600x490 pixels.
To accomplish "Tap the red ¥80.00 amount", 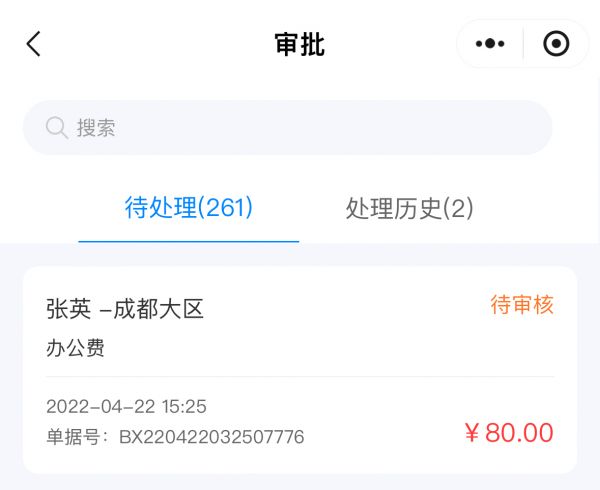I will coord(508,433).
